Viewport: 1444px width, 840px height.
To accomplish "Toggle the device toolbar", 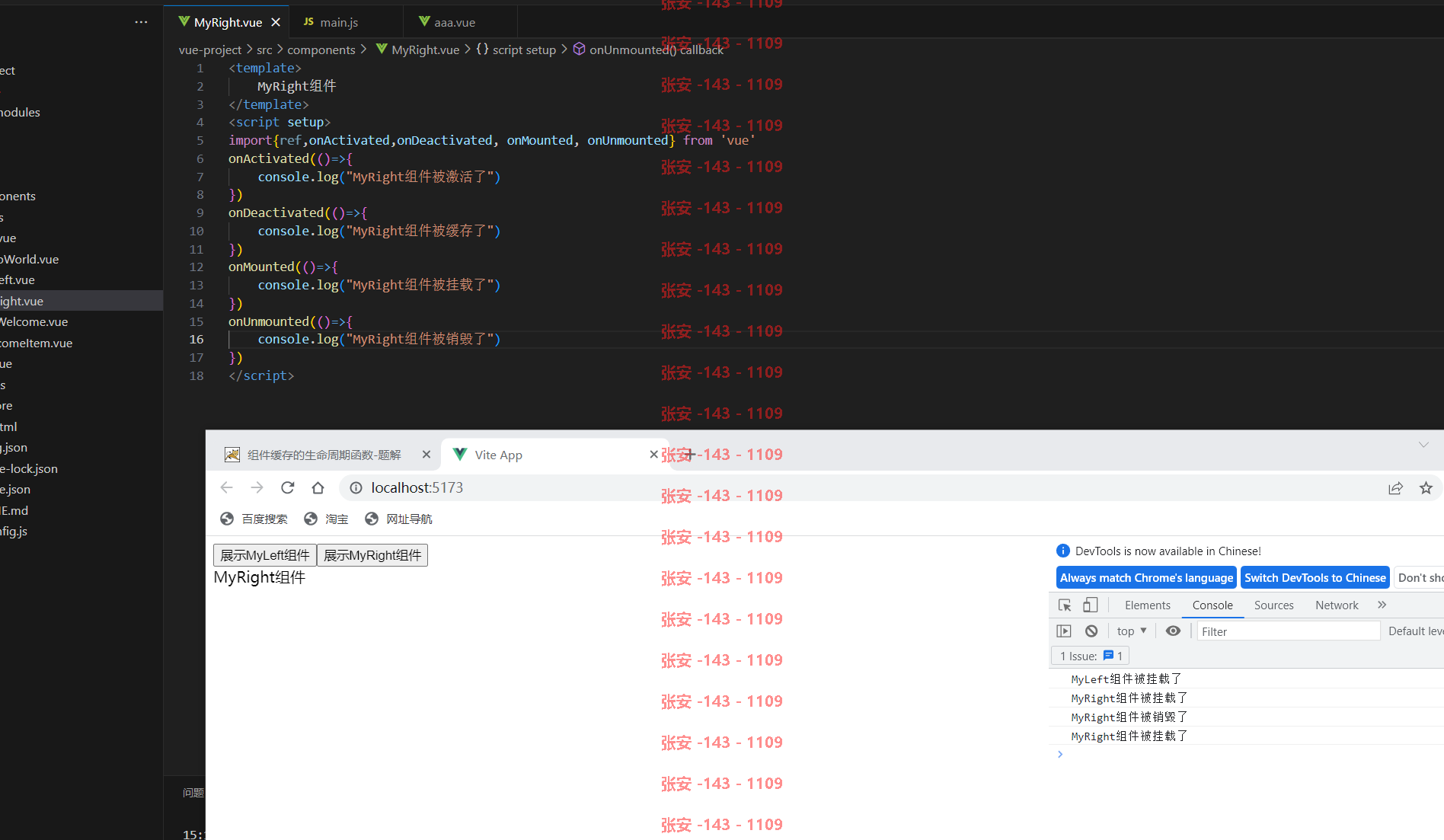I will (x=1091, y=605).
